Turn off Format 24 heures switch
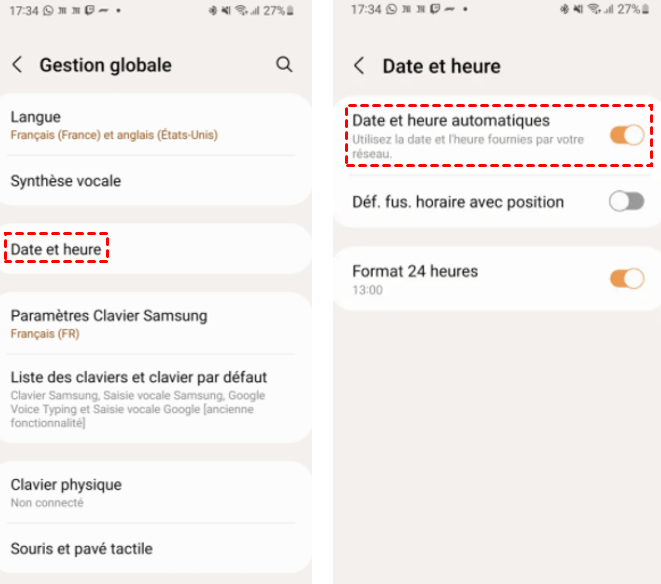The height and width of the screenshot is (584, 661). tap(627, 278)
